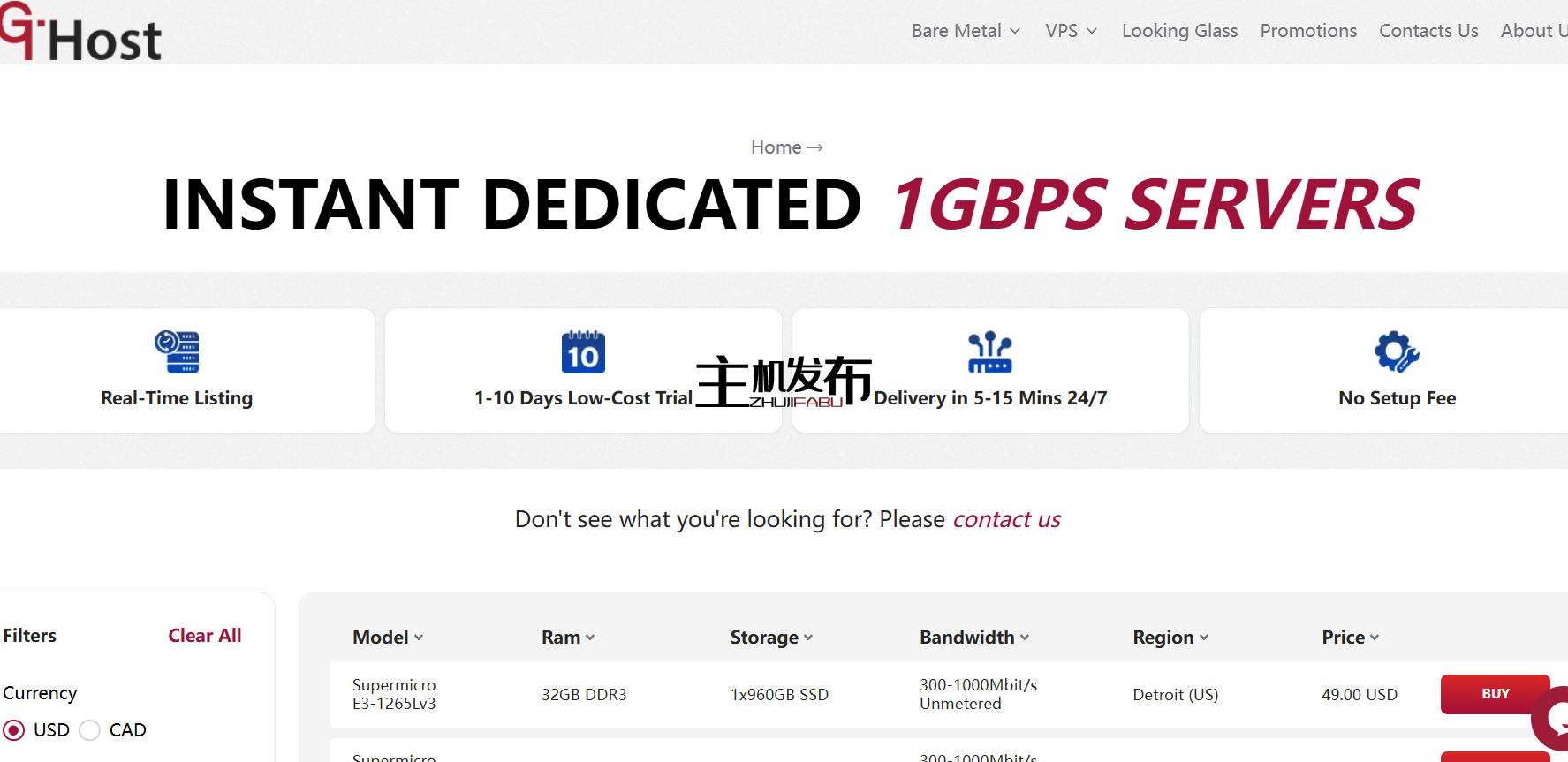The image size is (1568, 762).
Task: Sort servers by Ram column
Action: click(568, 638)
